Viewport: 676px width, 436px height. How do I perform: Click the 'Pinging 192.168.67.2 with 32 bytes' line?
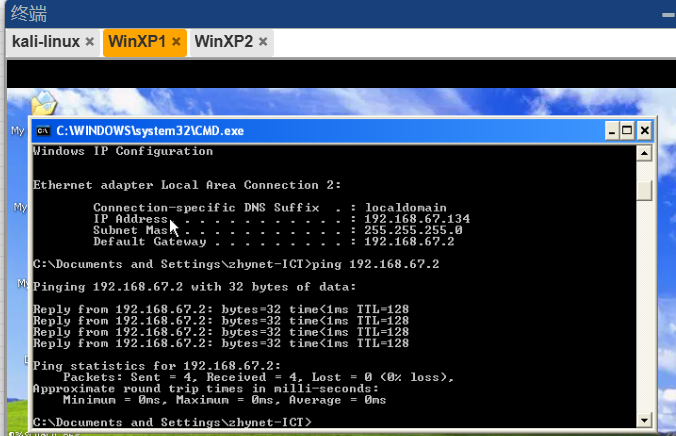(x=194, y=287)
